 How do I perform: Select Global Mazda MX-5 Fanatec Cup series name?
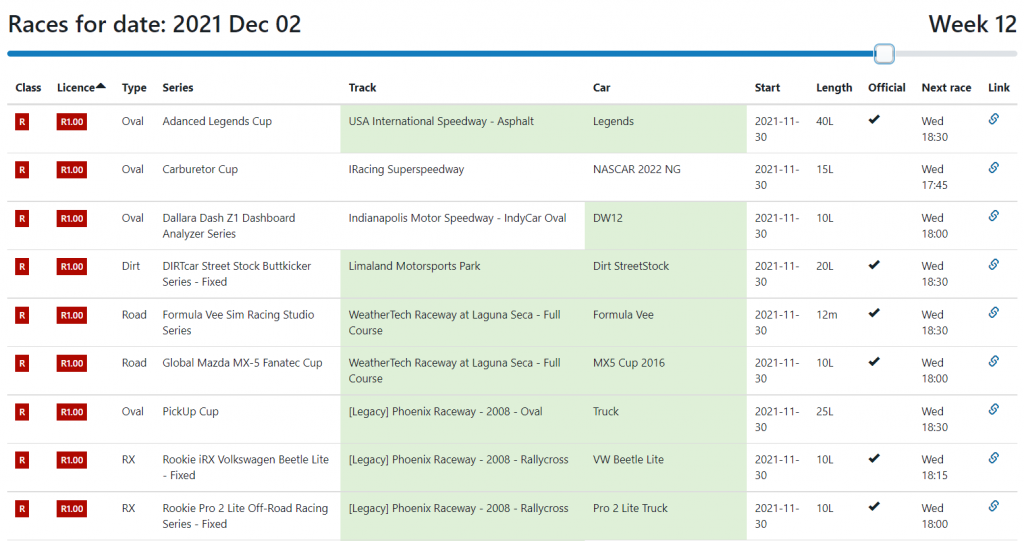point(242,363)
